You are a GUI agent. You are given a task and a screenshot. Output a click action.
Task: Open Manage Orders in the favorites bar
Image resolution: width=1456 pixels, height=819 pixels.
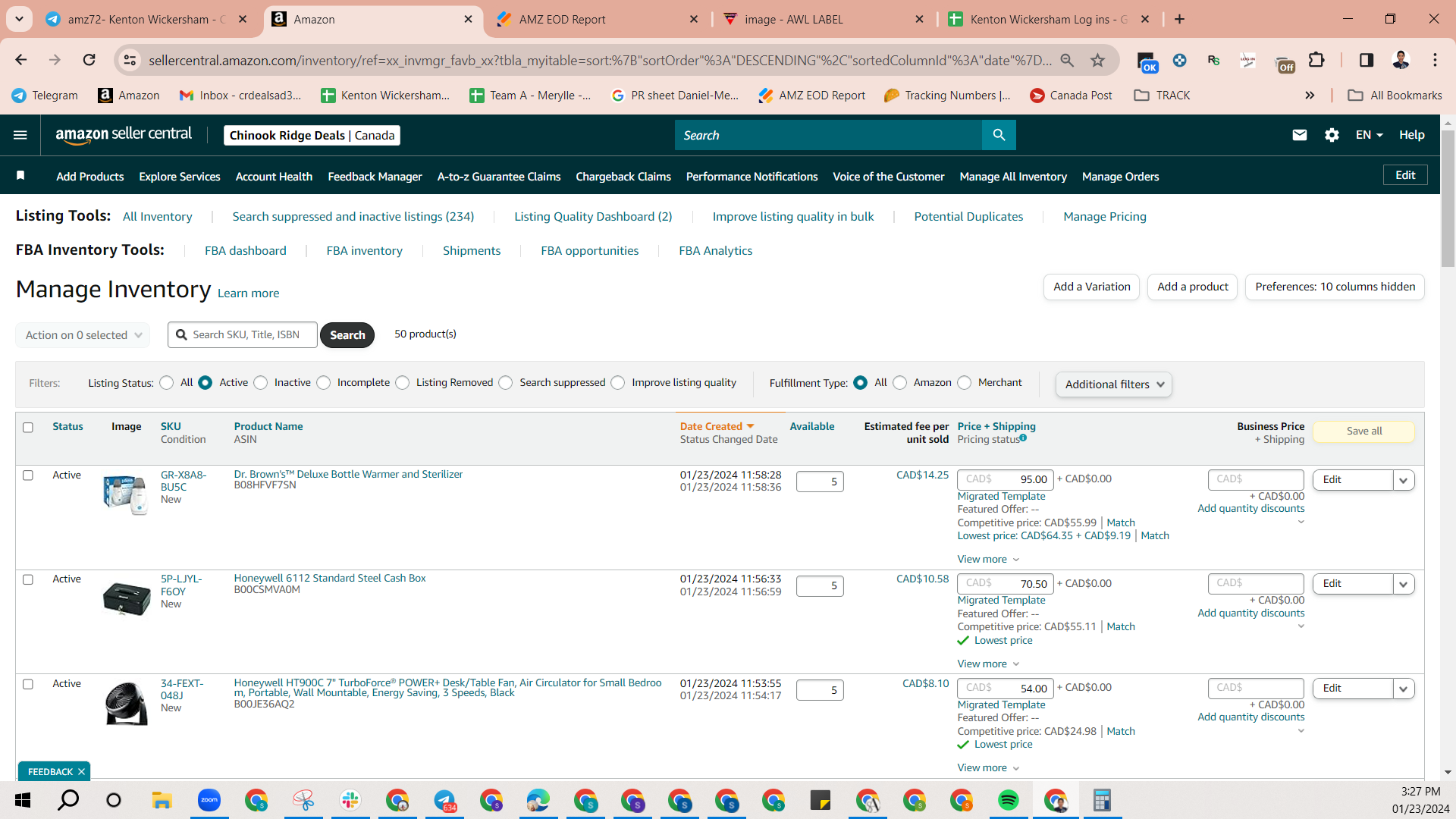[x=1120, y=177]
